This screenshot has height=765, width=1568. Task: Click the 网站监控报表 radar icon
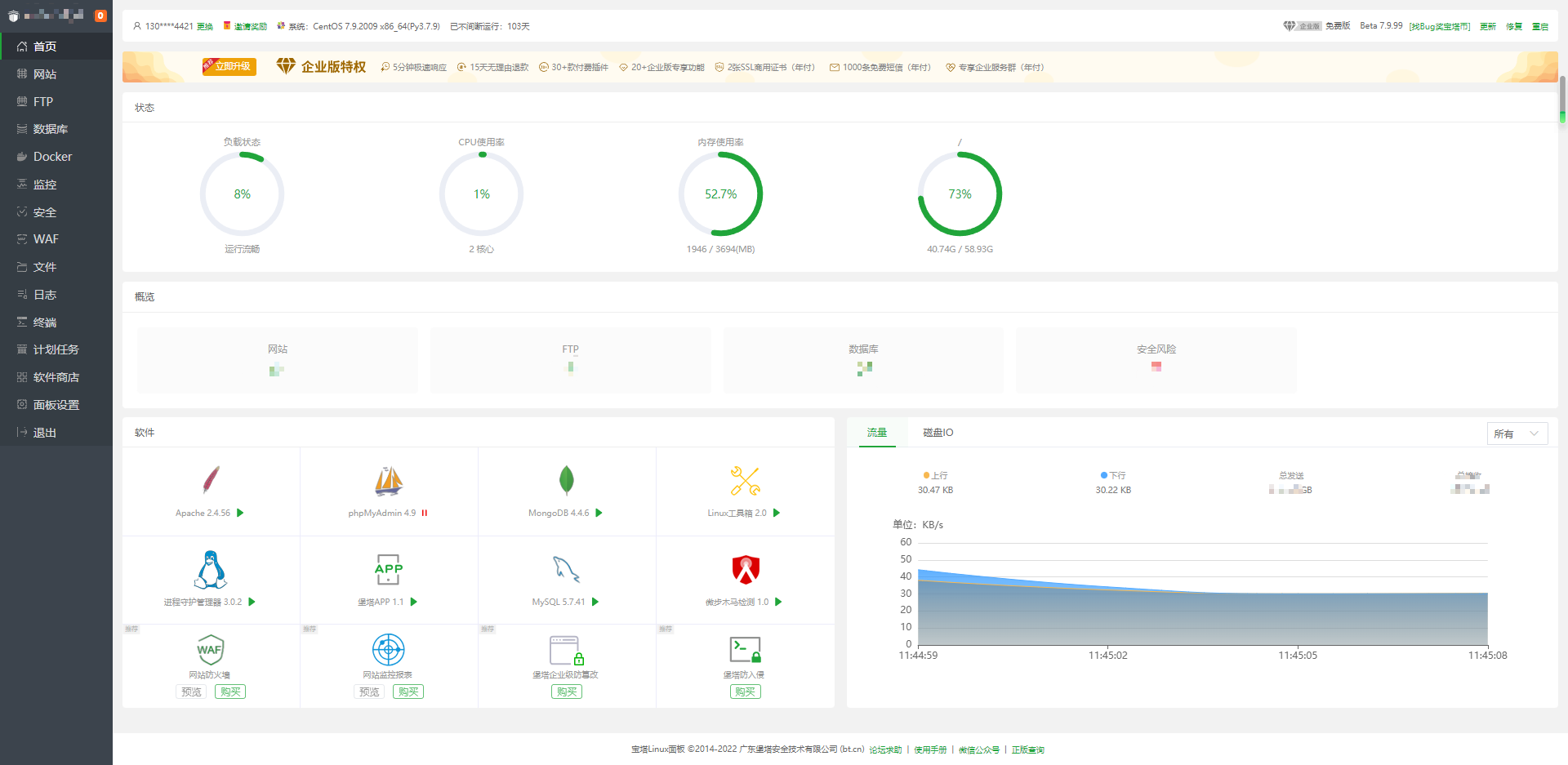[x=389, y=650]
